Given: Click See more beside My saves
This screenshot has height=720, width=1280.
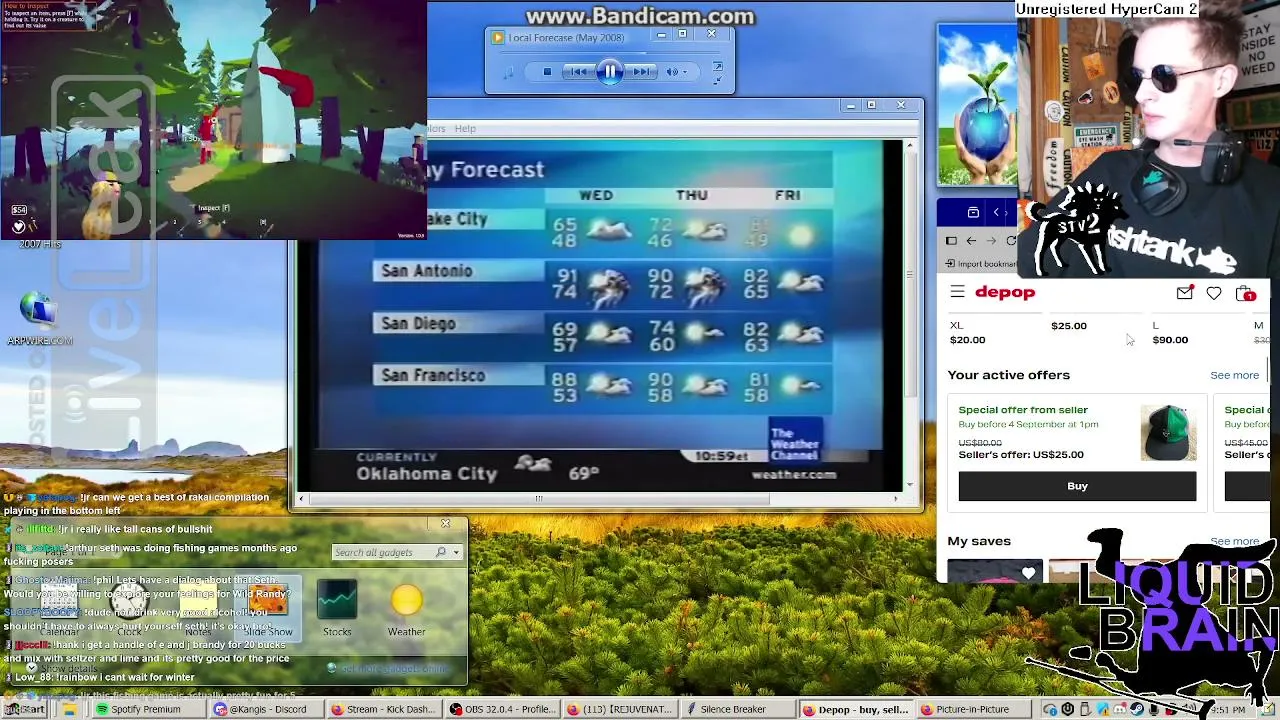Looking at the screenshot, I should [x=1234, y=541].
